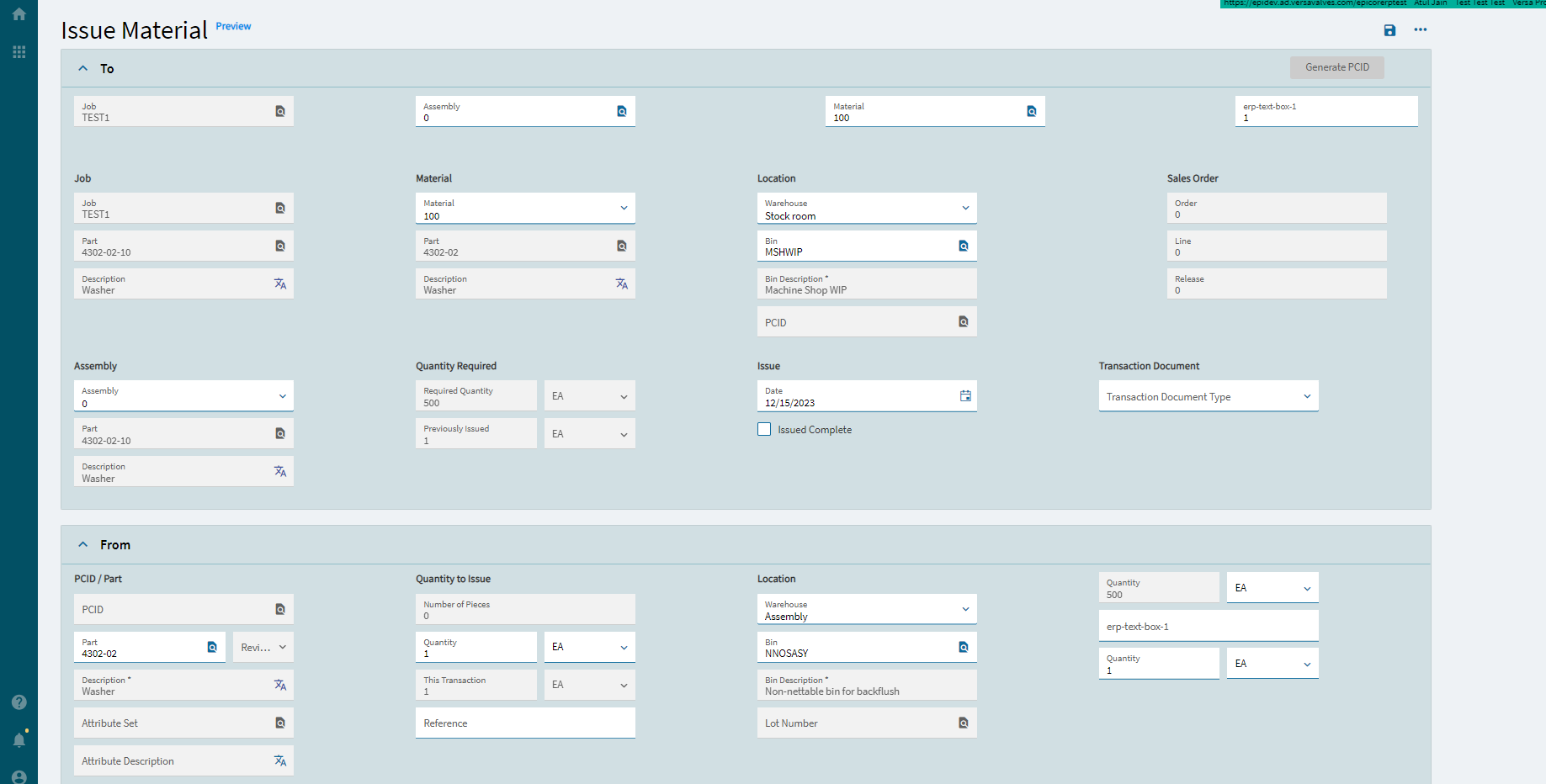1546x784 pixels.
Task: Click the Save icon in the top toolbar
Action: tap(1389, 30)
